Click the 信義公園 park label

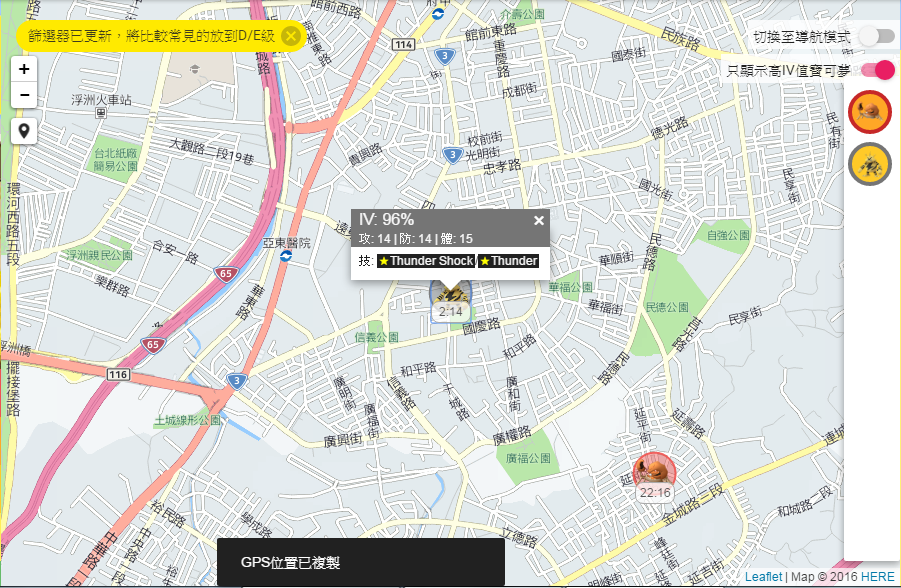click(376, 337)
